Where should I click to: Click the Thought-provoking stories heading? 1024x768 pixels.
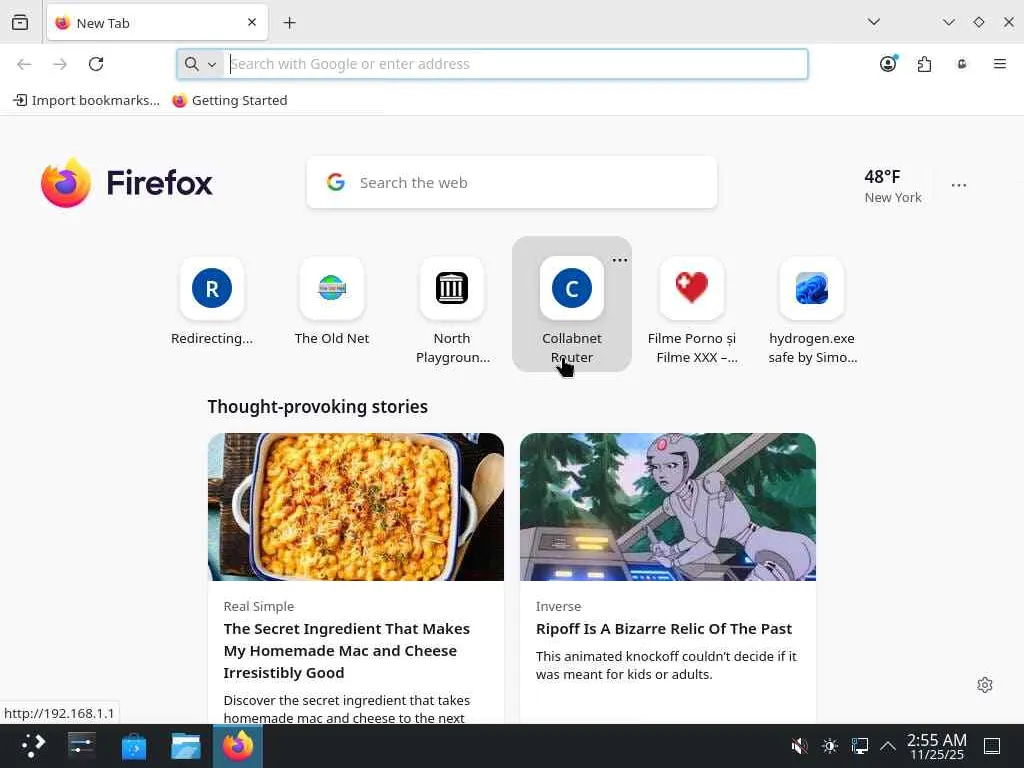[317, 406]
